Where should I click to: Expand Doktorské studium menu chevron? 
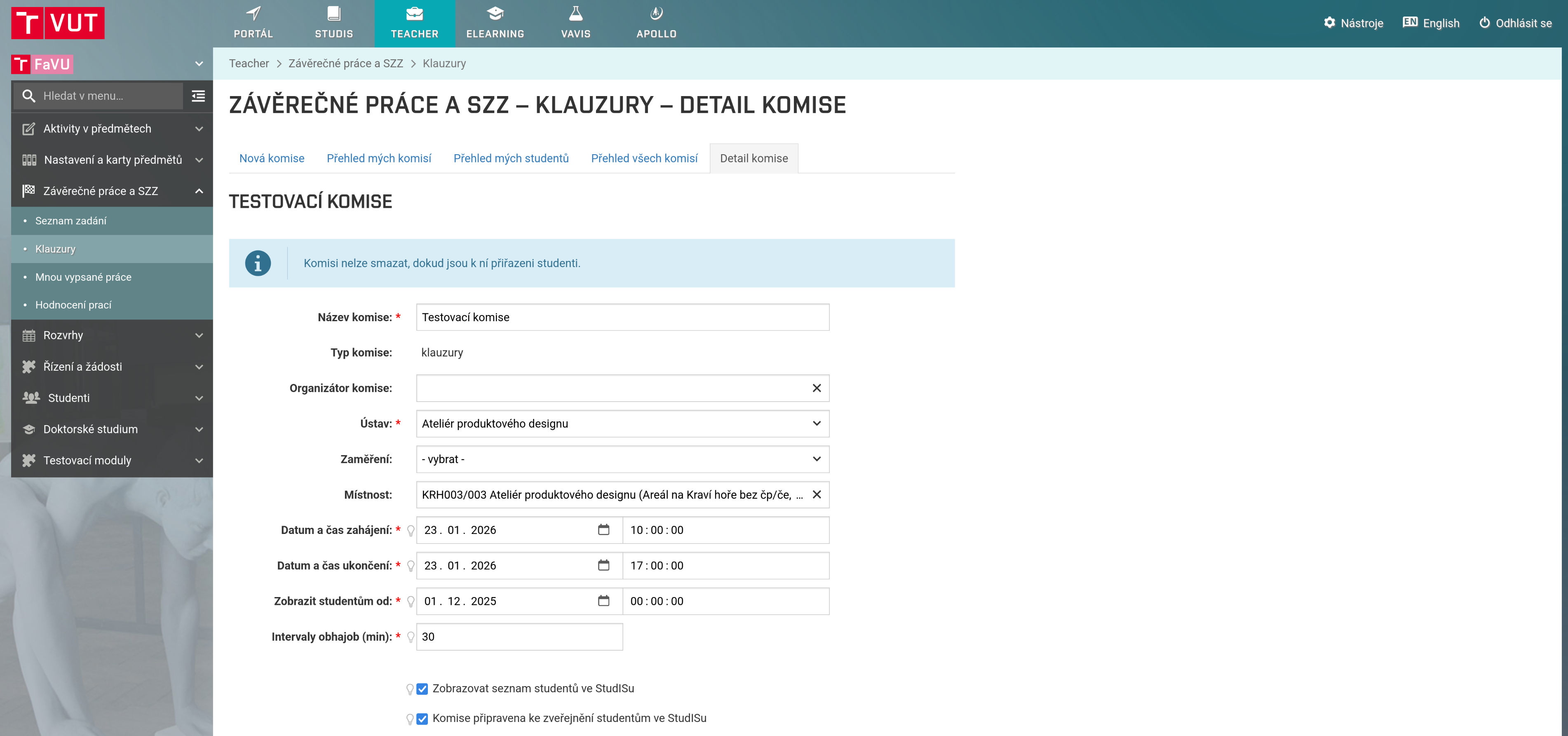point(199,429)
